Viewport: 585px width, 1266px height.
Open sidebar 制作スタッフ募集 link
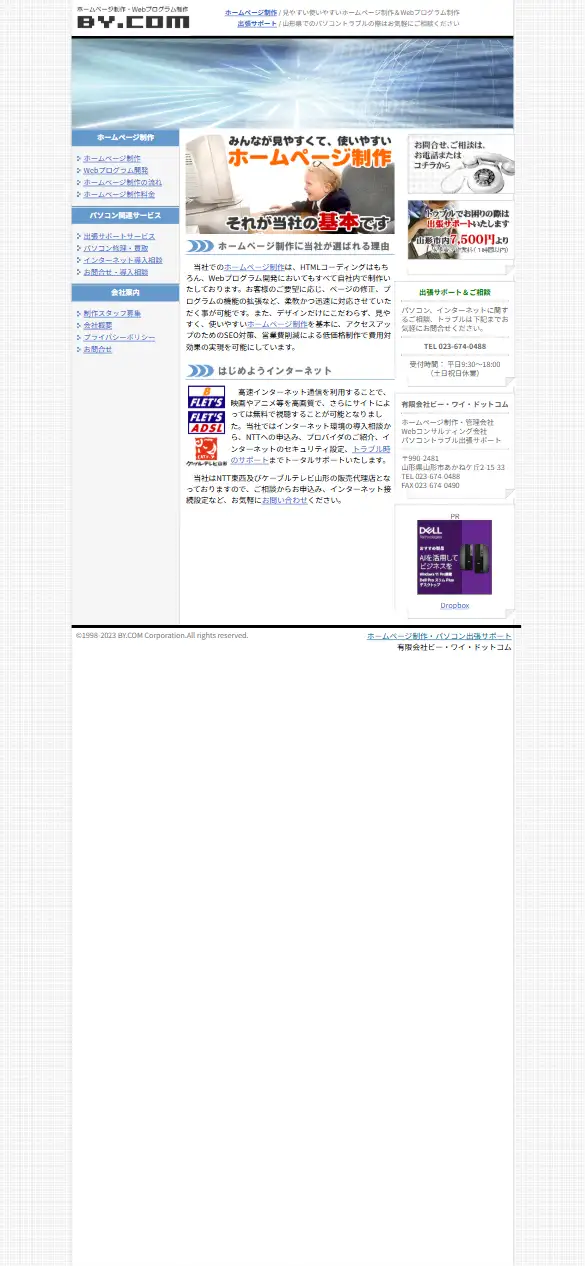coord(112,313)
